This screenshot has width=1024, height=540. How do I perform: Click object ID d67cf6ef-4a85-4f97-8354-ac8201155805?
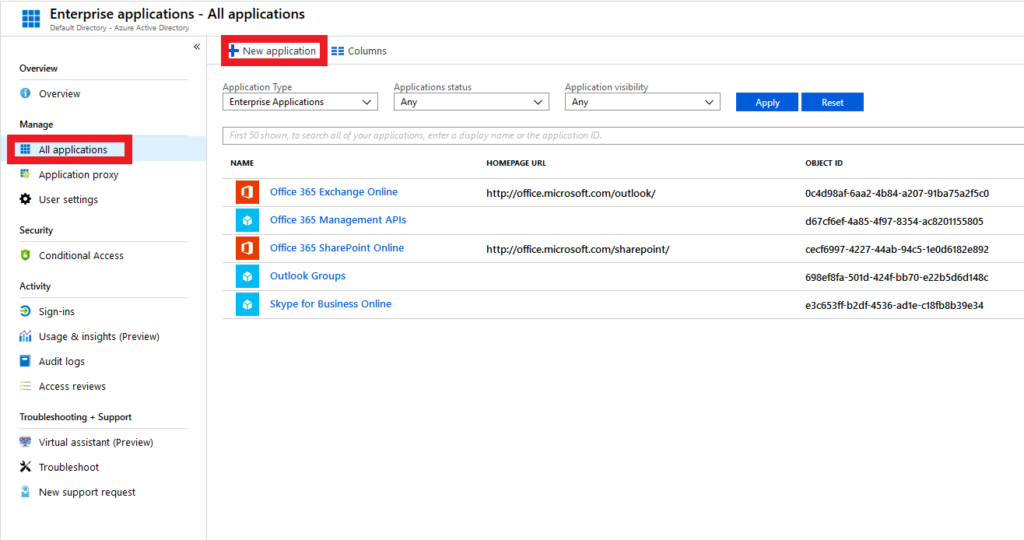click(894, 221)
